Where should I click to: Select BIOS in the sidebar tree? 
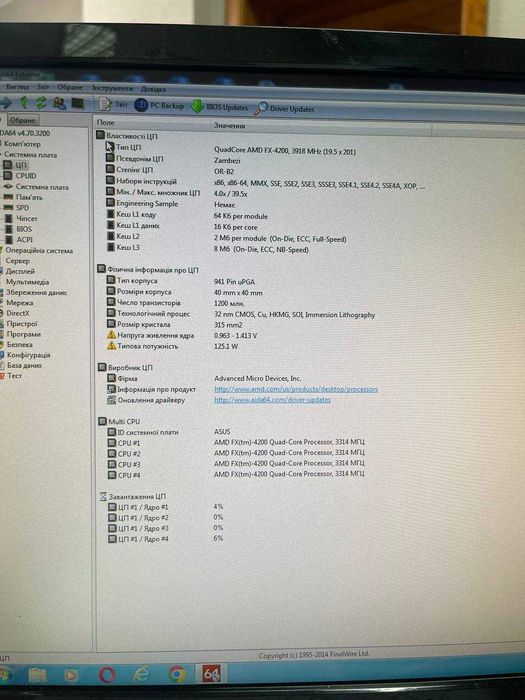pyautogui.click(x=24, y=229)
